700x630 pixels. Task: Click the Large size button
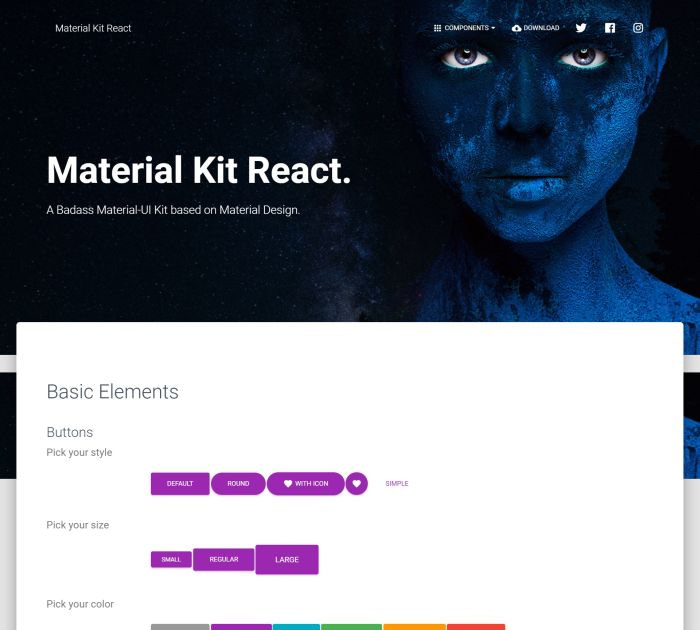(287, 559)
